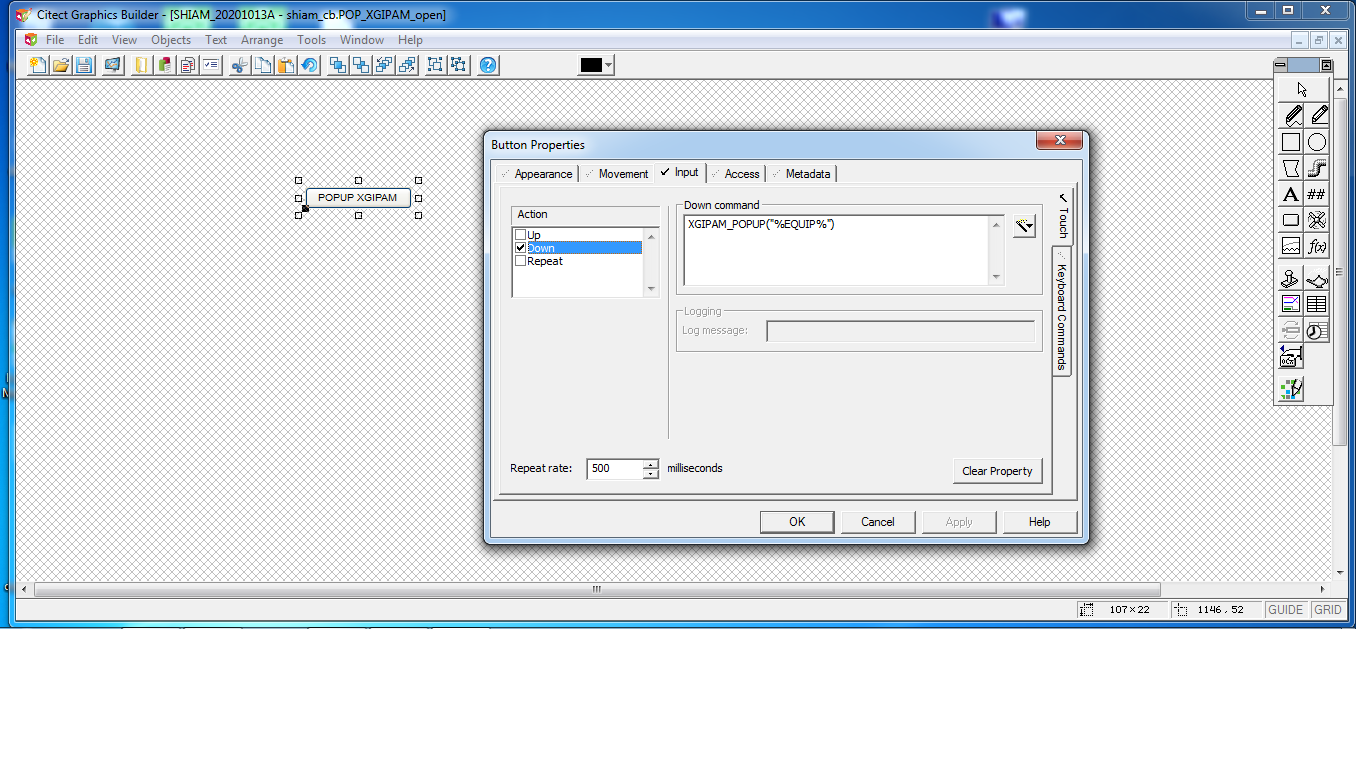This screenshot has width=1356, height=768.
Task: Toggle GRID in the status bar
Action: 1328,610
